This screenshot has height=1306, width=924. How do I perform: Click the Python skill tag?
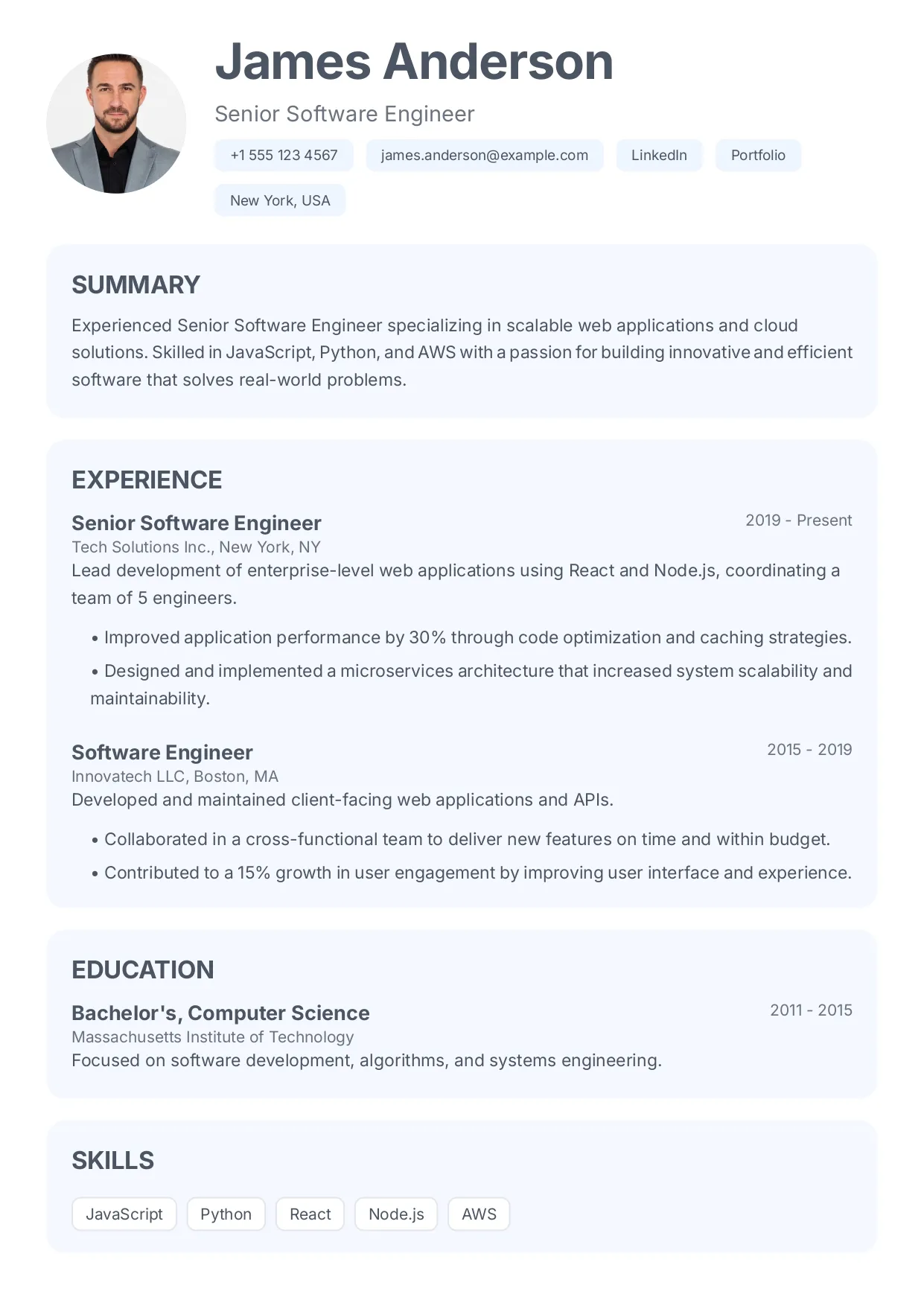[x=226, y=1214]
